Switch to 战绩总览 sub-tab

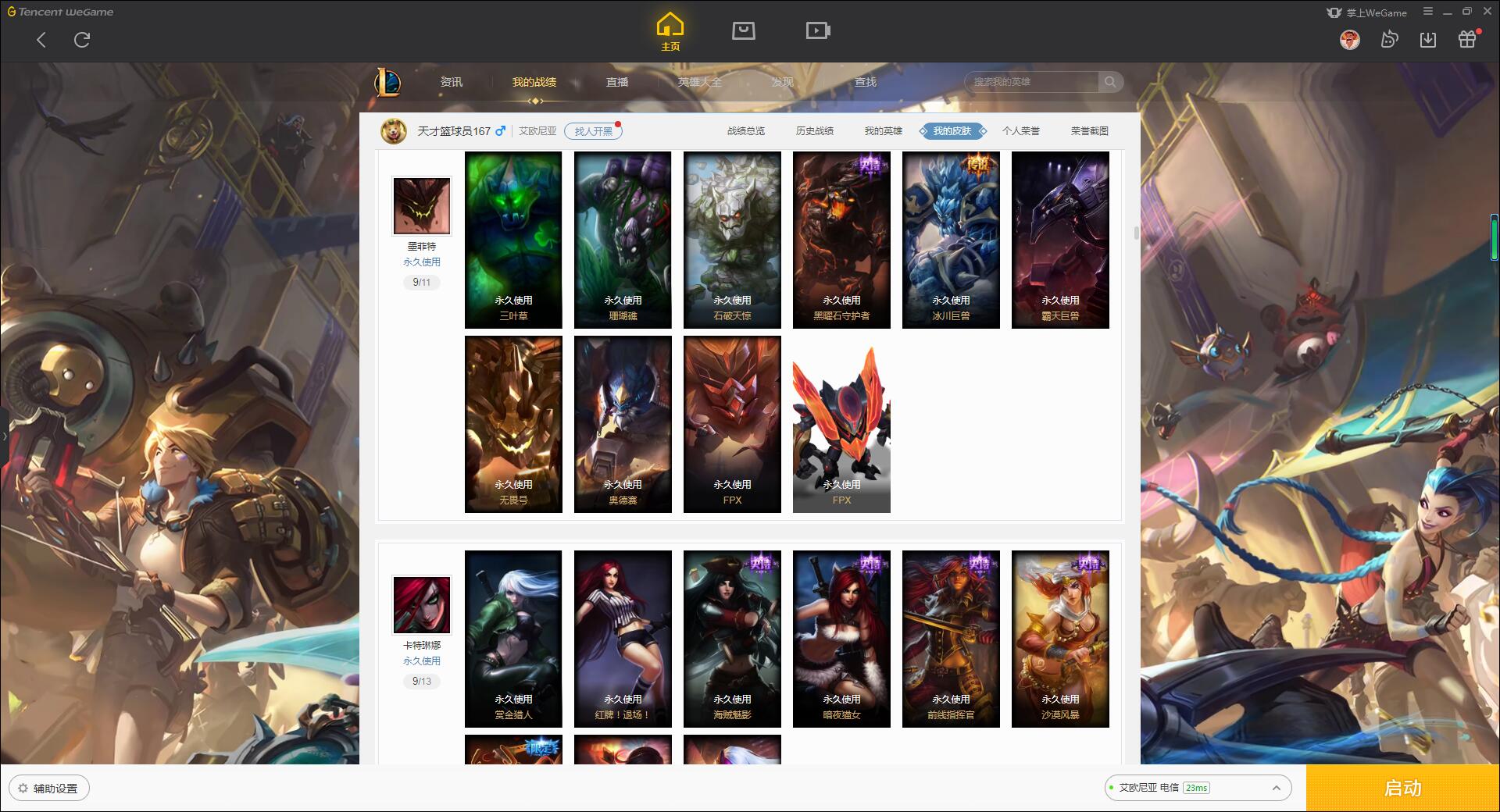(x=746, y=131)
